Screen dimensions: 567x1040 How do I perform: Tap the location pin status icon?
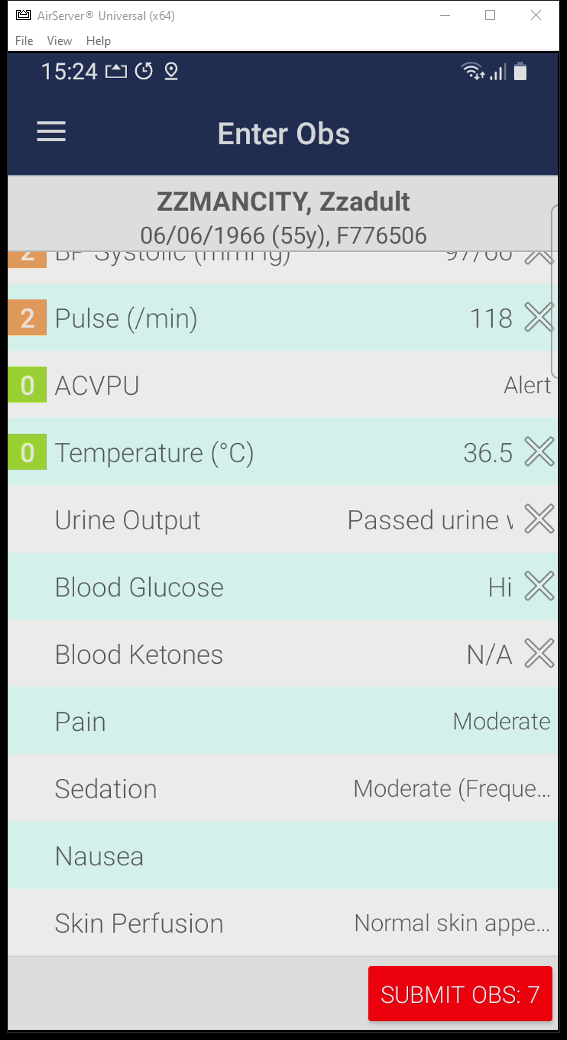[171, 71]
